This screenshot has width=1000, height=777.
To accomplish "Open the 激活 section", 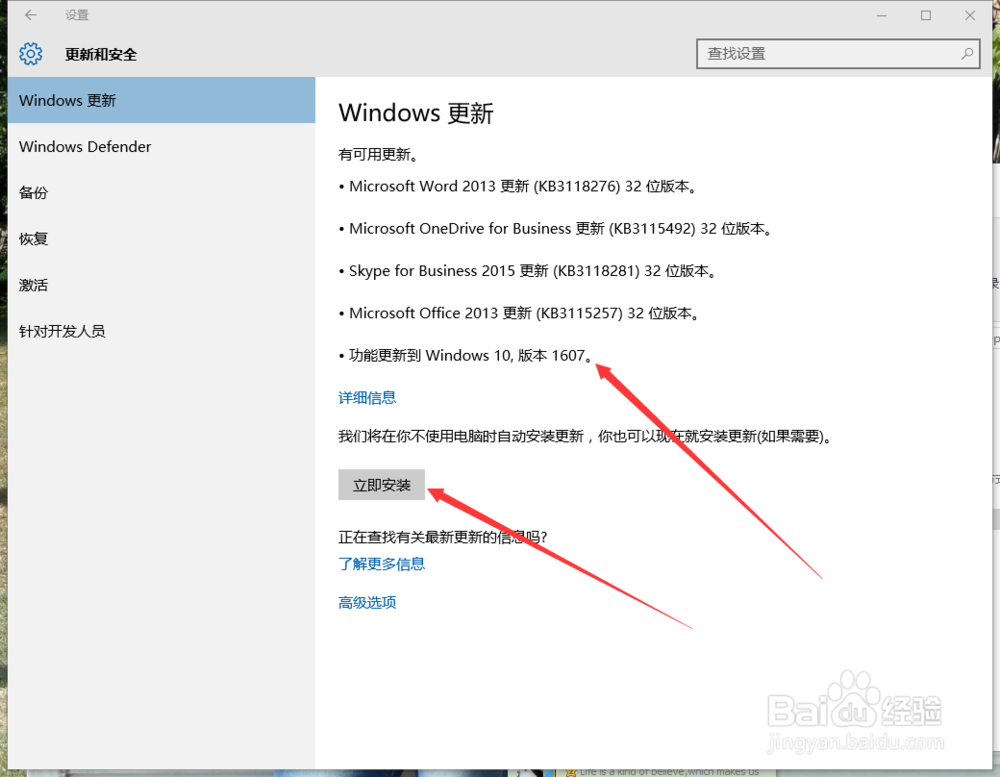I will (x=161, y=285).
